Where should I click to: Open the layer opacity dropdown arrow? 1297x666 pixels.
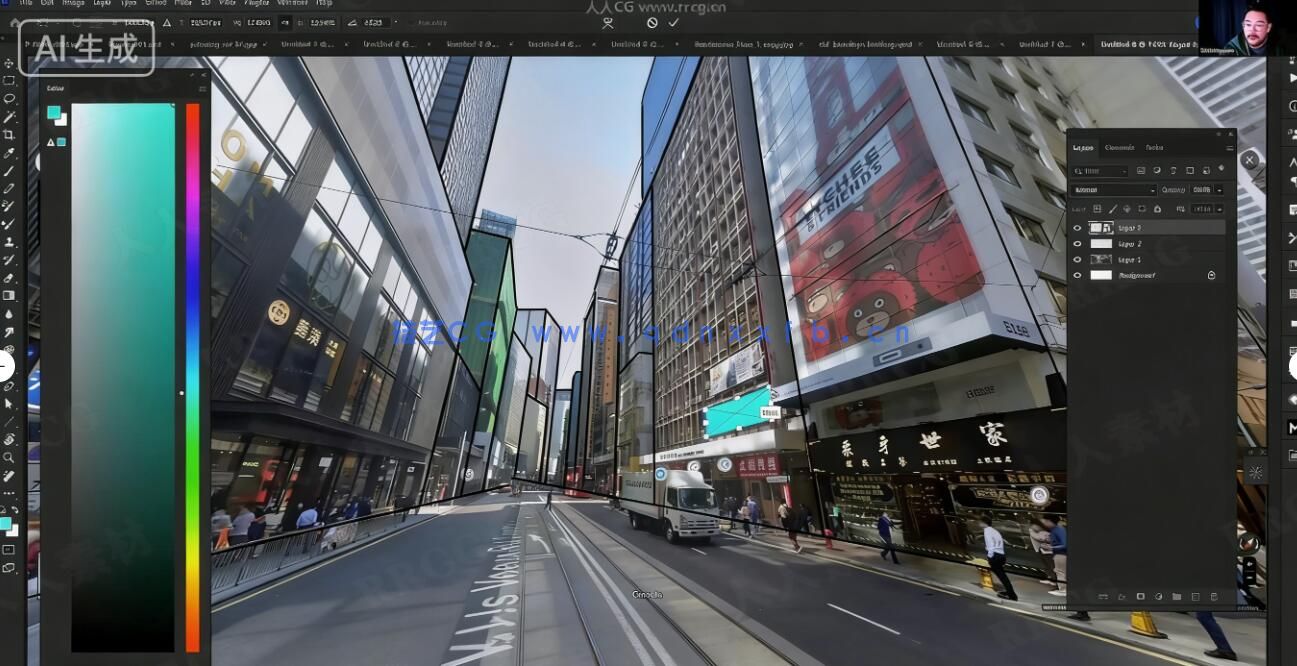coord(1219,190)
